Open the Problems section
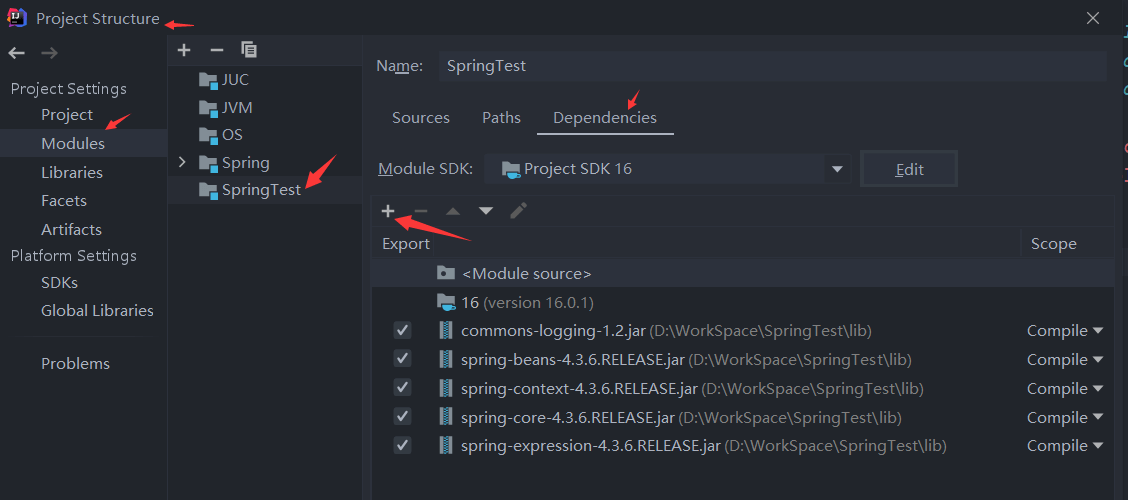 click(x=76, y=364)
